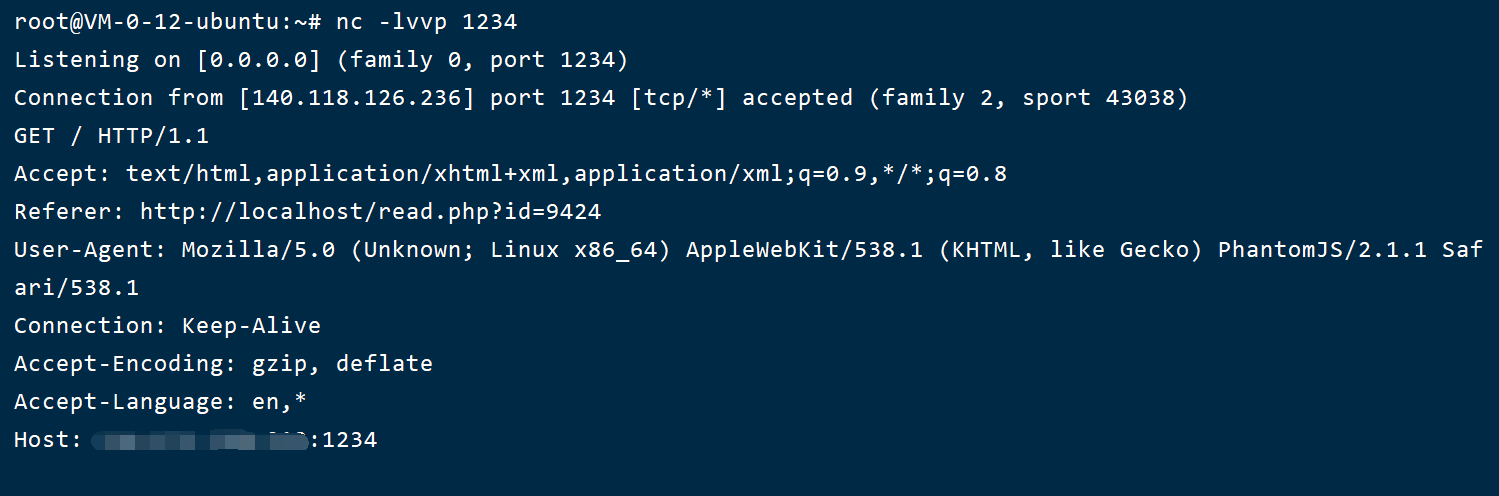Click the nc -lvvp 1234 command
The image size is (1499, 496).
click(x=427, y=21)
